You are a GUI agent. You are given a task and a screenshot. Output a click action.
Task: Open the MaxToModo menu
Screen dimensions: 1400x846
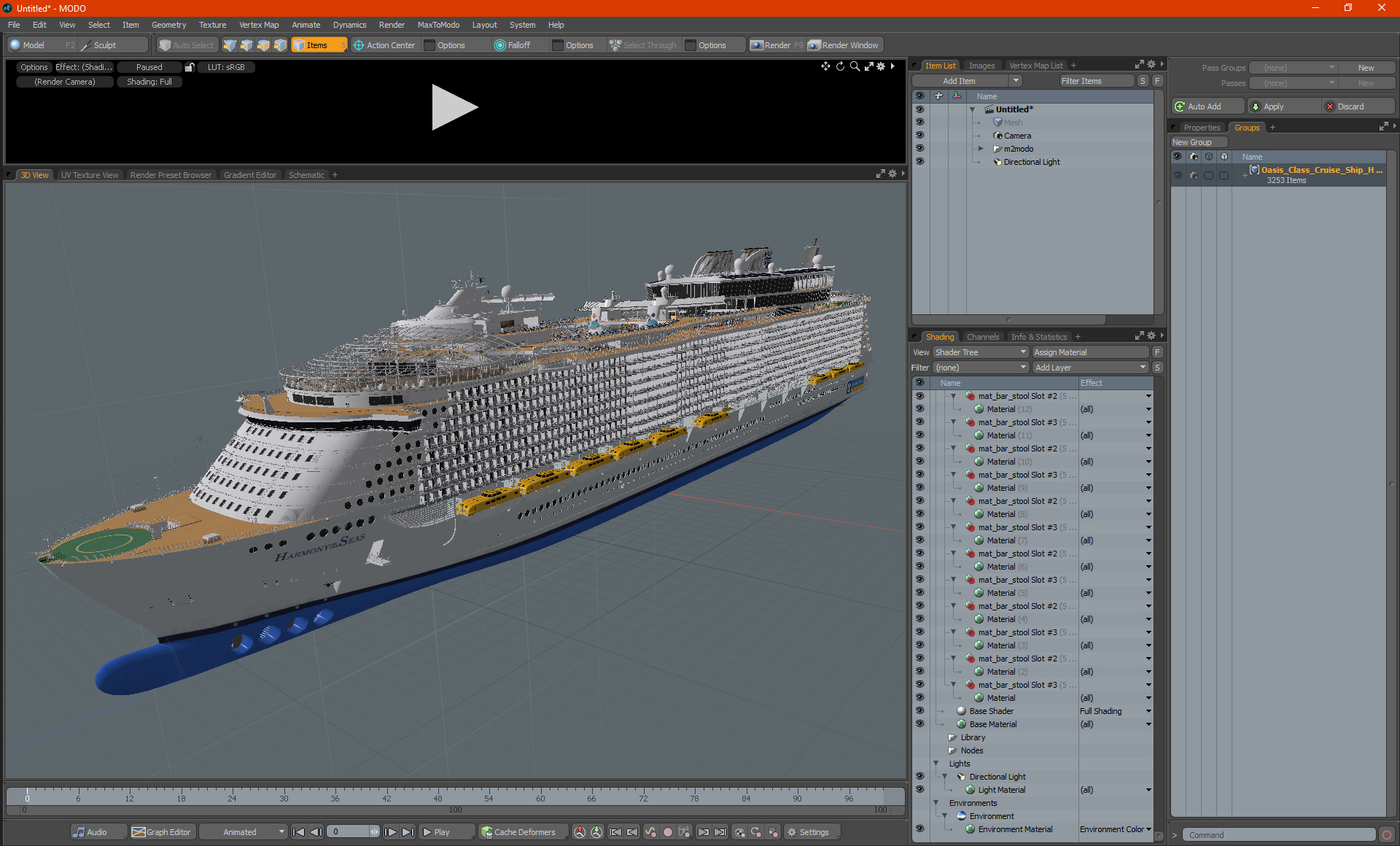[438, 25]
